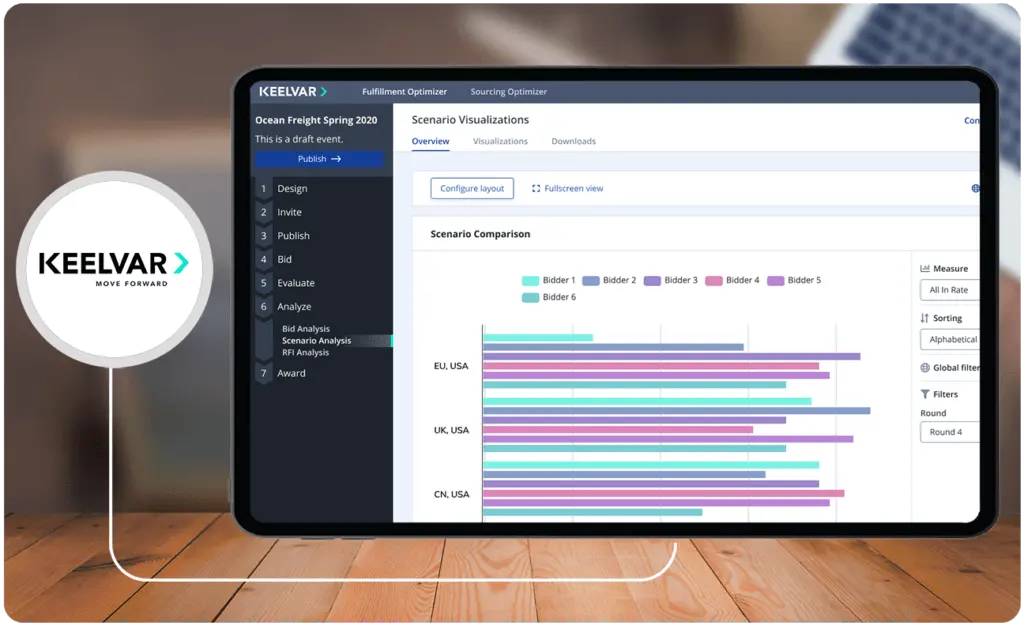Open the Measure dropdown showing All In Rate

coord(950,290)
